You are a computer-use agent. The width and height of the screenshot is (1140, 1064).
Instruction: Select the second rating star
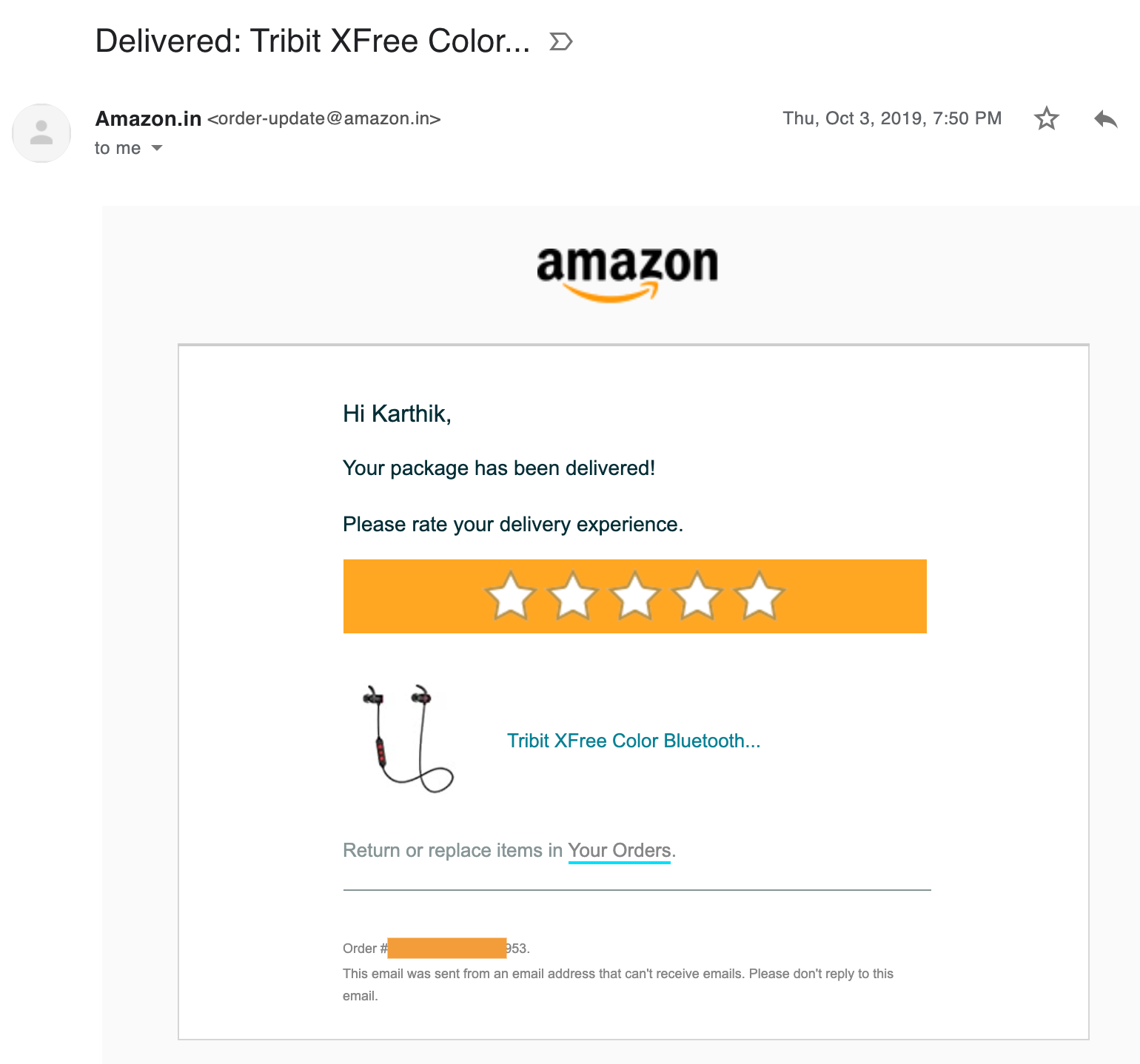click(572, 596)
